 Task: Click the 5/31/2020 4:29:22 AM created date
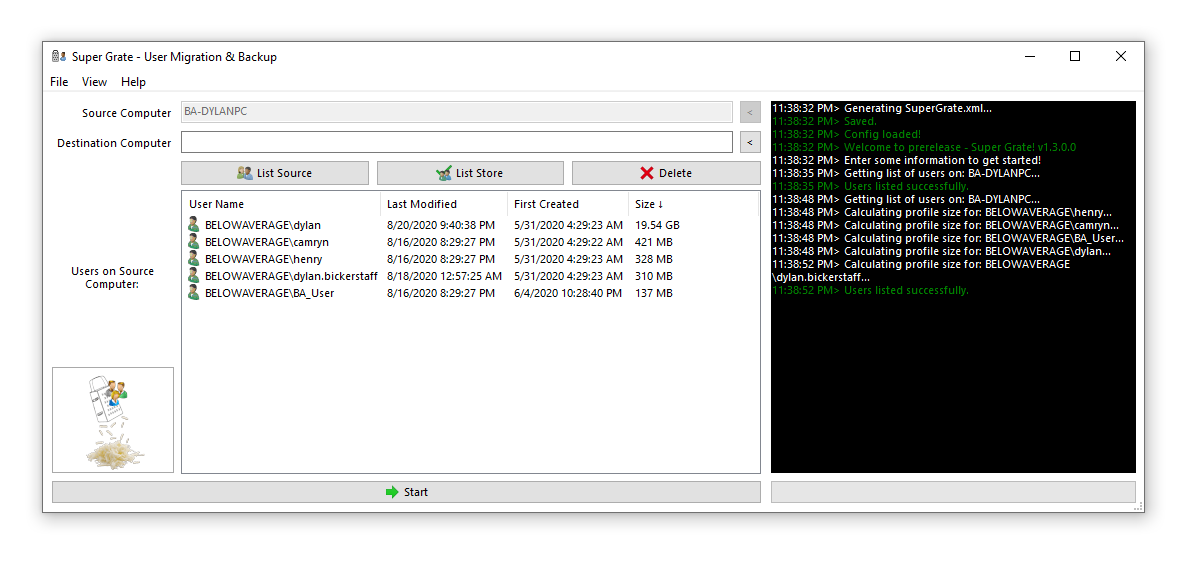pos(568,242)
